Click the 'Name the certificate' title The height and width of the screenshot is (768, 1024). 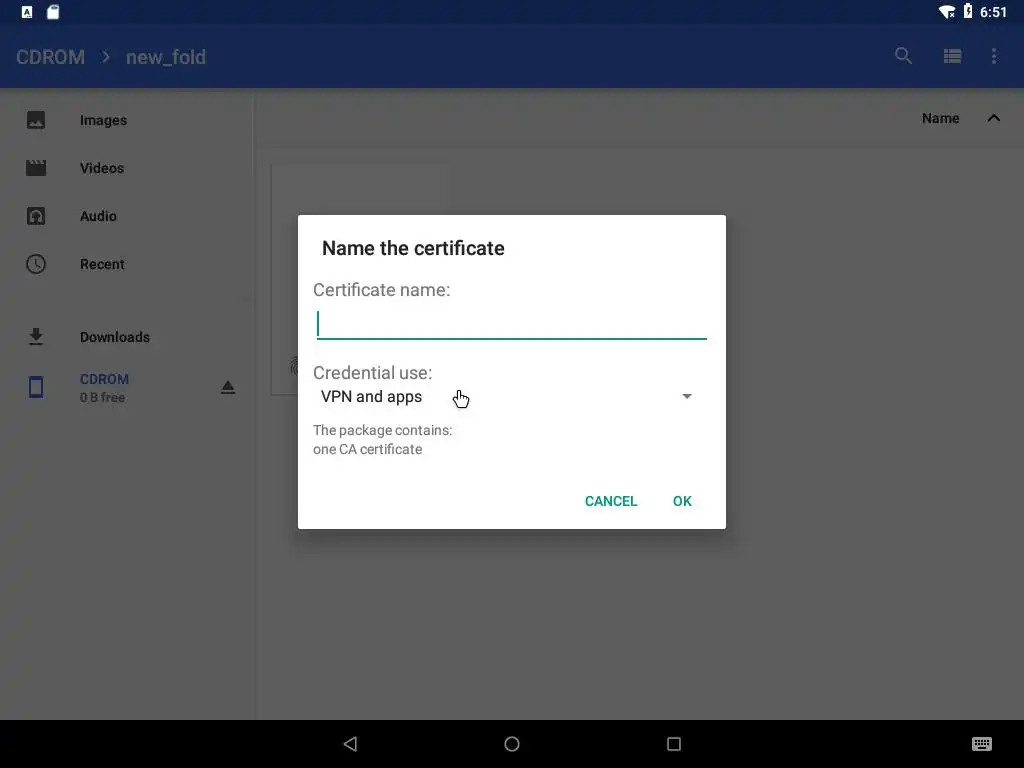click(413, 248)
